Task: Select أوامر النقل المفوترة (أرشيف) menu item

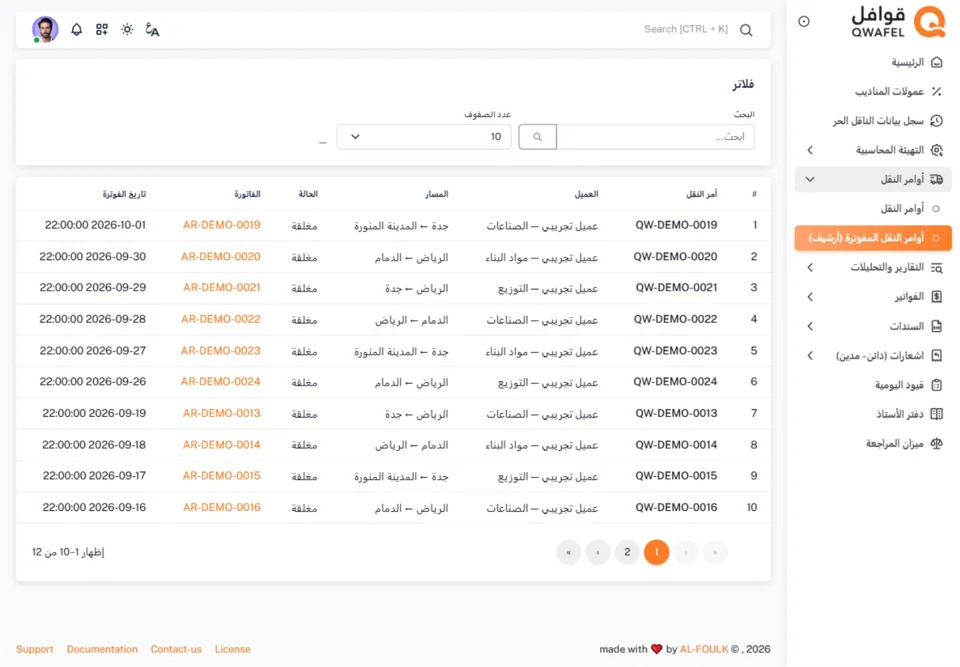Action: coord(873,238)
